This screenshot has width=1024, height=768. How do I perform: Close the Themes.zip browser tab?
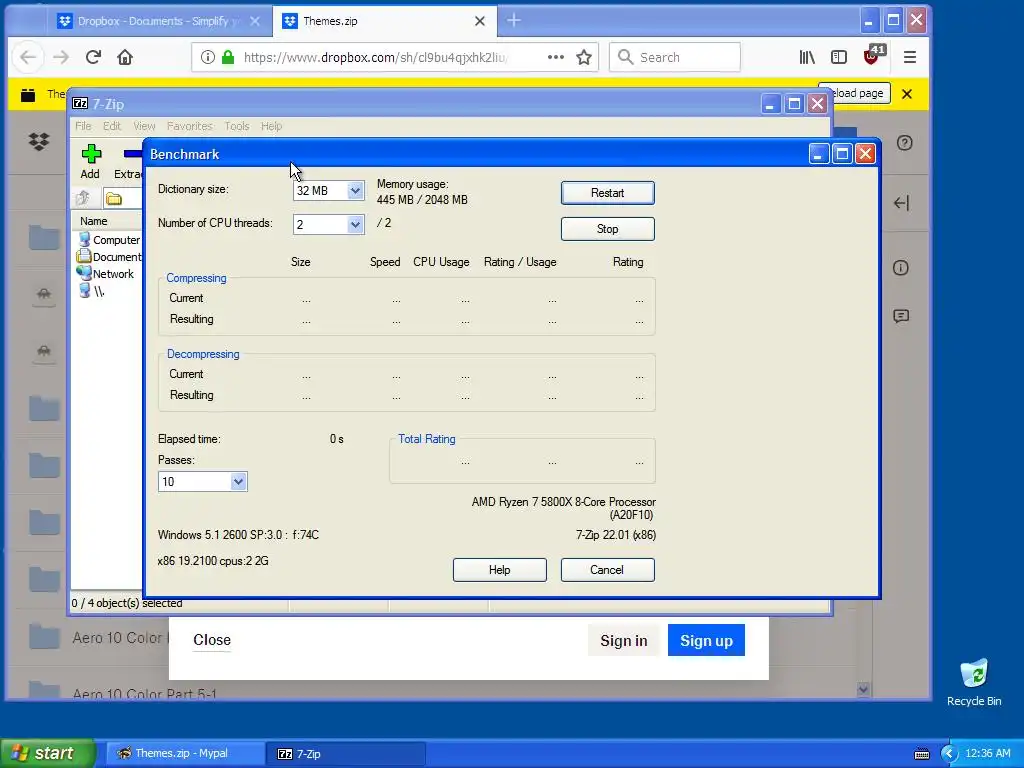pos(479,21)
